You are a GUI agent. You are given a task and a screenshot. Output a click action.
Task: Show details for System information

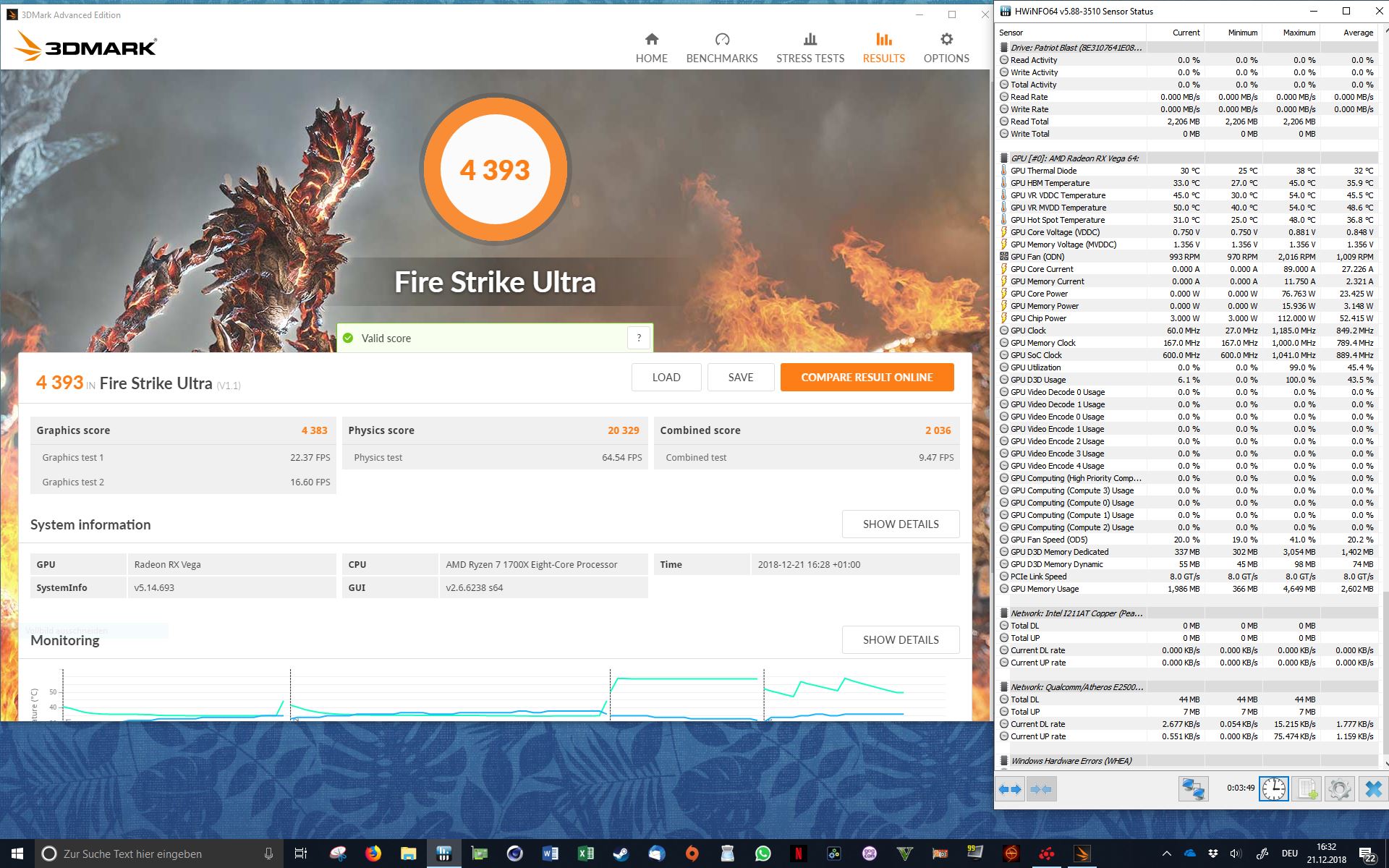coord(900,524)
